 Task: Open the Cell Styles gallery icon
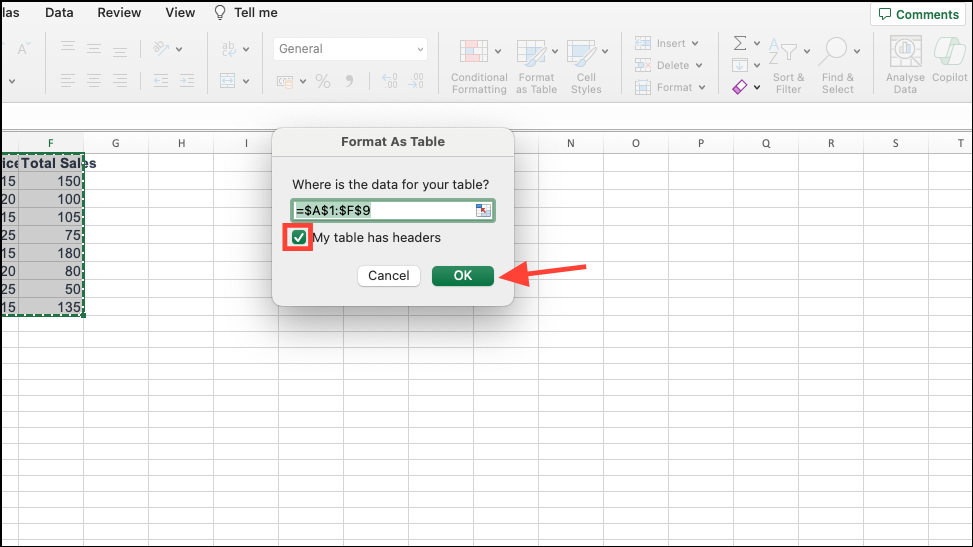tap(581, 53)
